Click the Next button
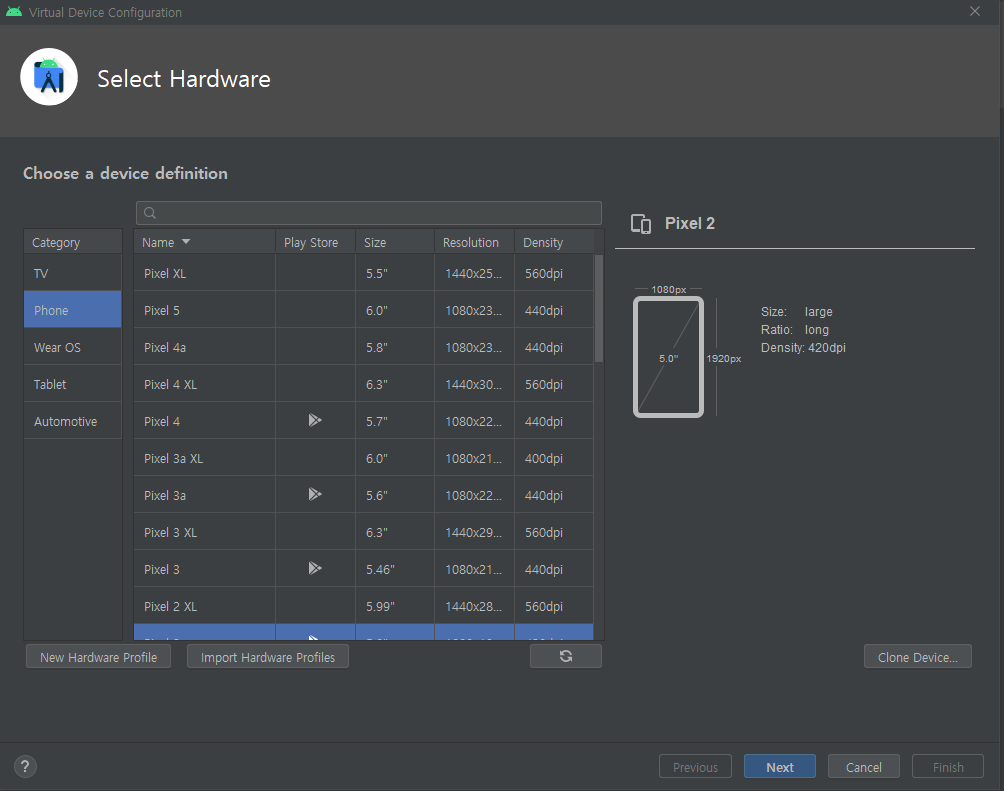1004x791 pixels. (779, 767)
